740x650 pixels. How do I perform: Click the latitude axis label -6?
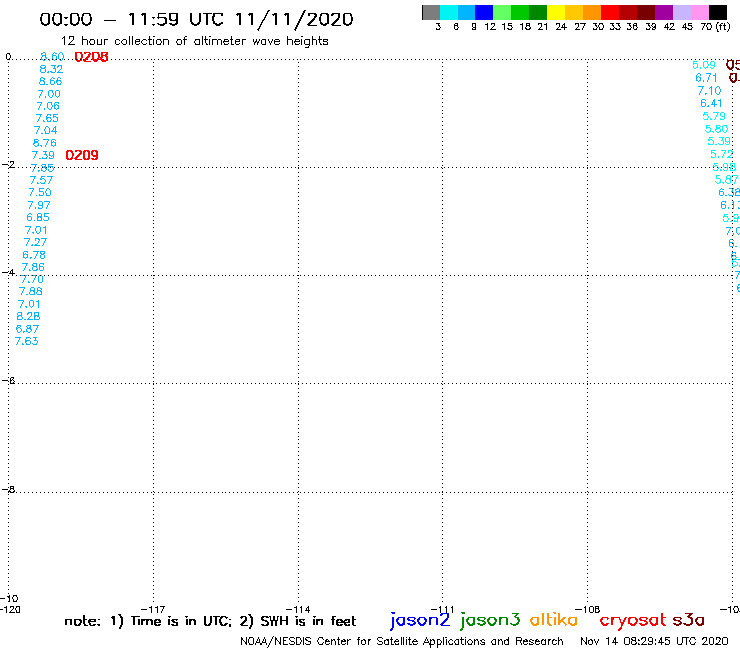(9, 380)
